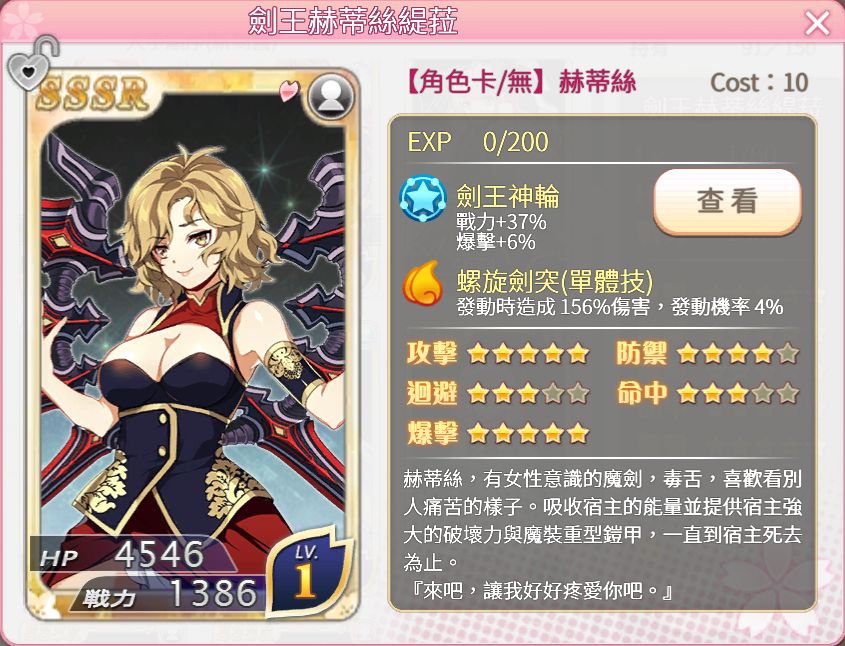Click the SSSR rarity badge

[93, 93]
